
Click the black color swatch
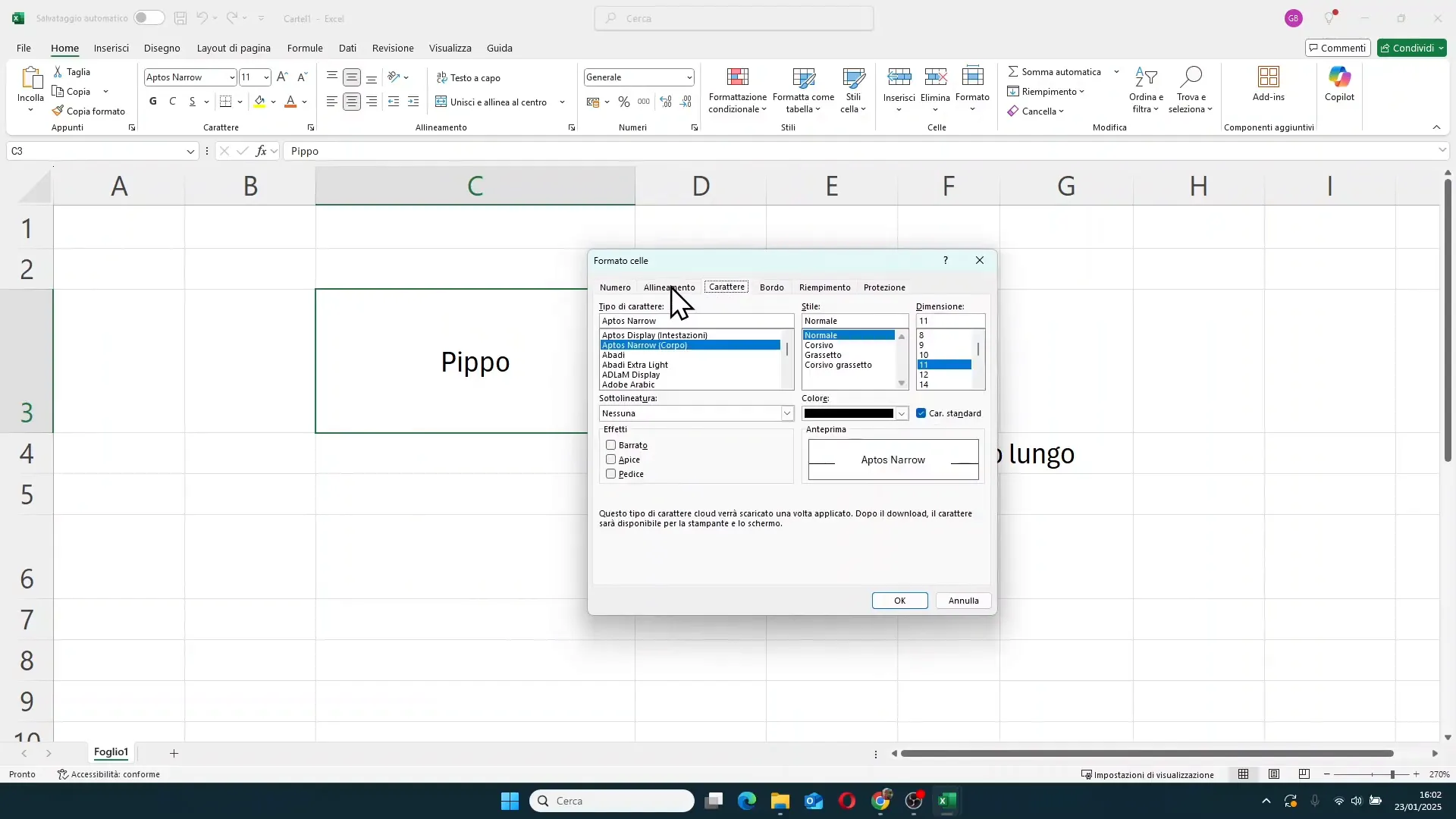click(849, 413)
